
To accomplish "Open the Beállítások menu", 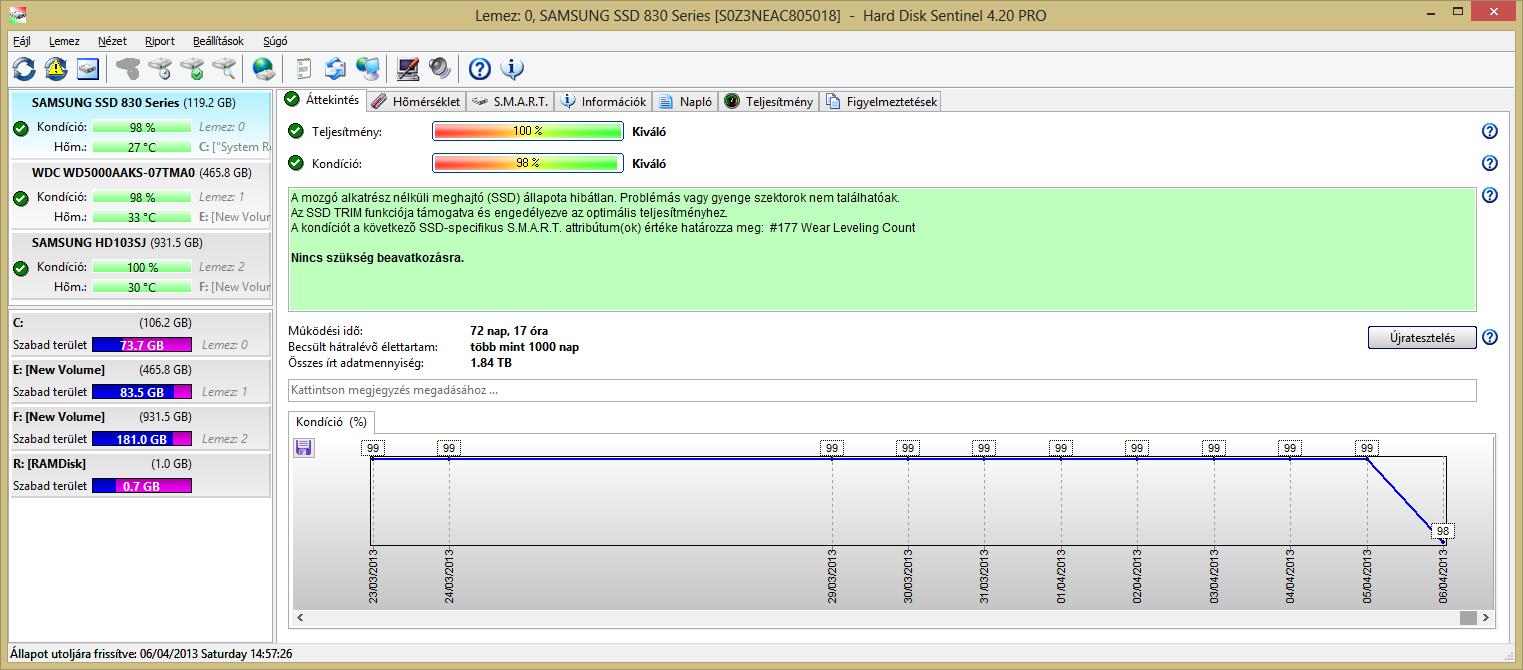I will pos(218,41).
